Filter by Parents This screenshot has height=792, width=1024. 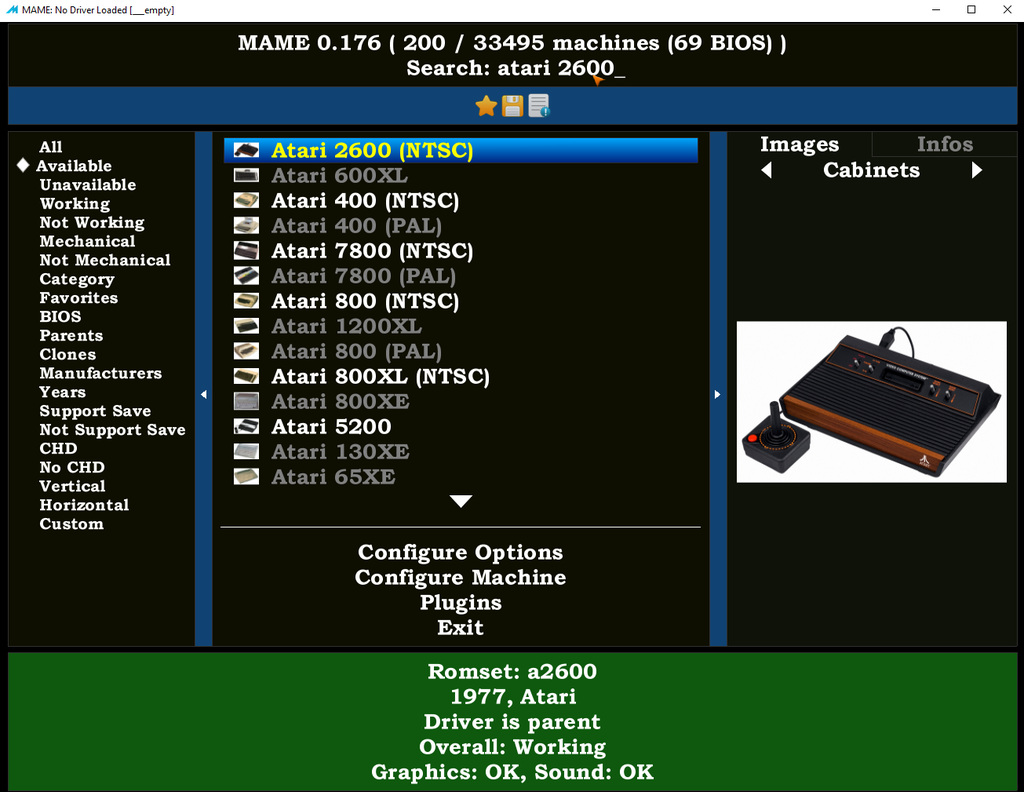(71, 336)
